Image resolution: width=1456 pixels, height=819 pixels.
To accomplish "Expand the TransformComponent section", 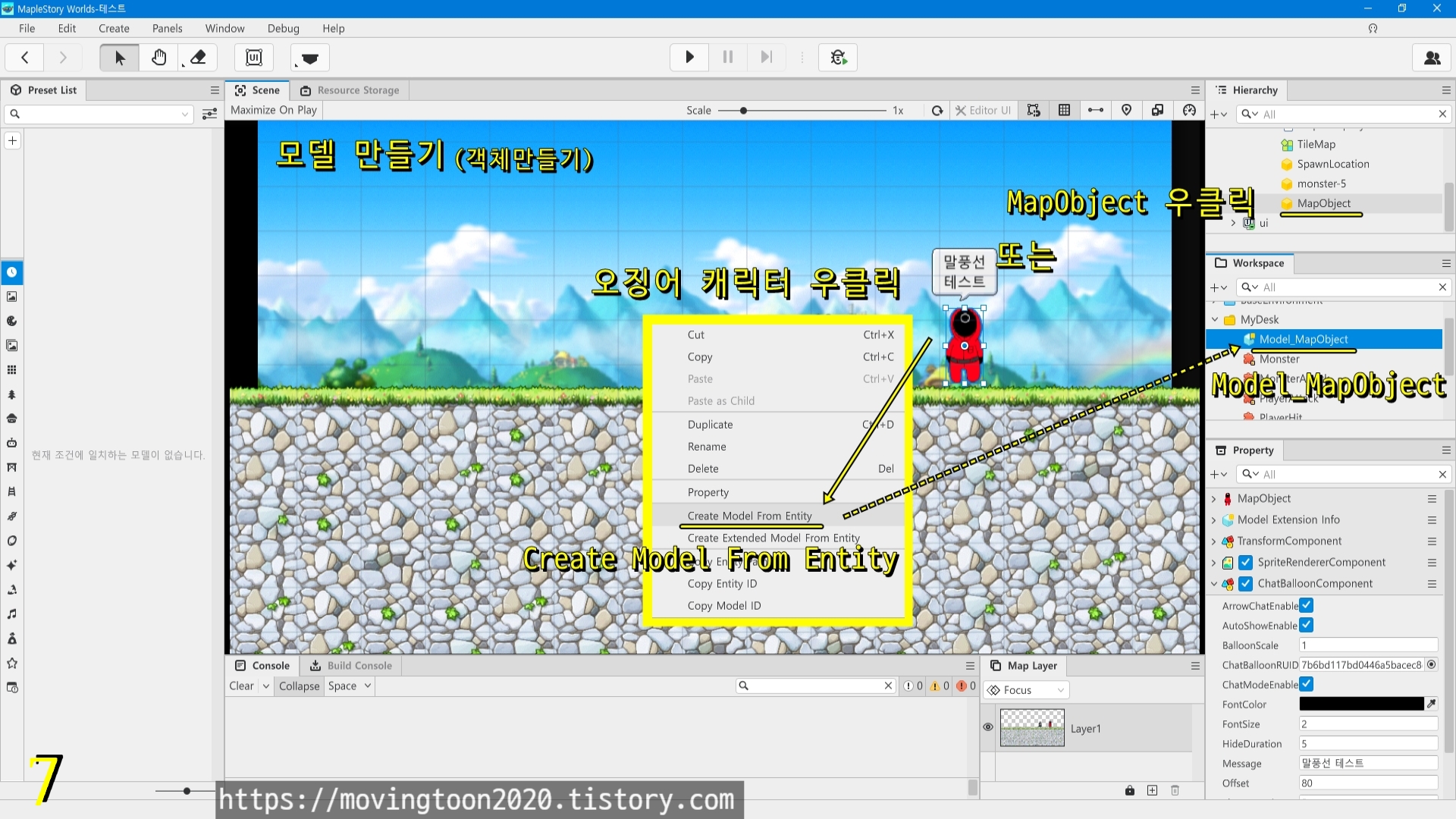I will 1214,541.
